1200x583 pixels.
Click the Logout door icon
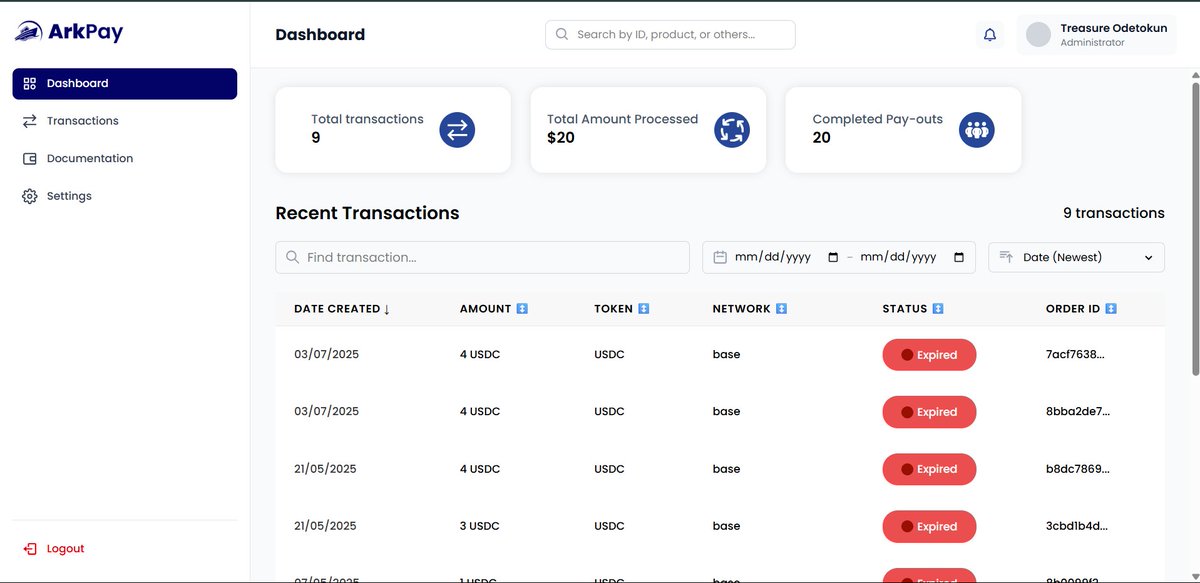(x=30, y=549)
